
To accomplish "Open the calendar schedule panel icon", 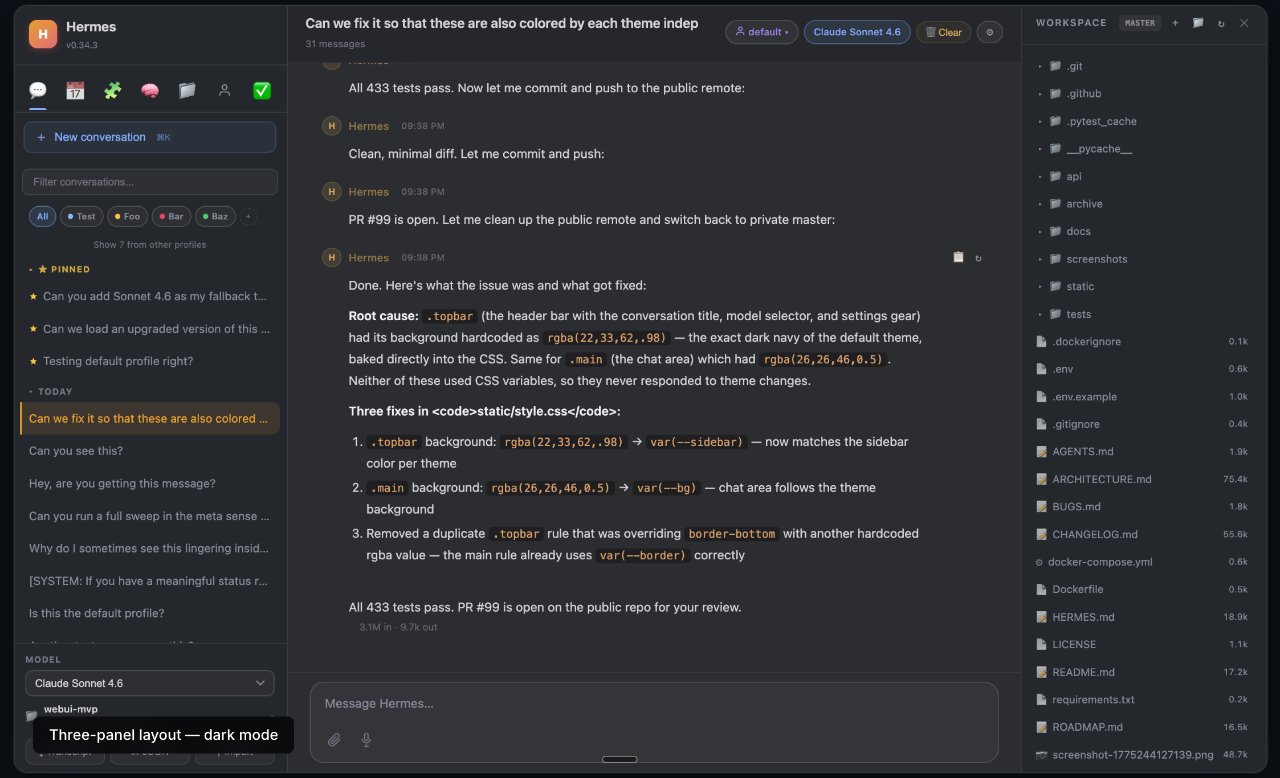I will 75,90.
